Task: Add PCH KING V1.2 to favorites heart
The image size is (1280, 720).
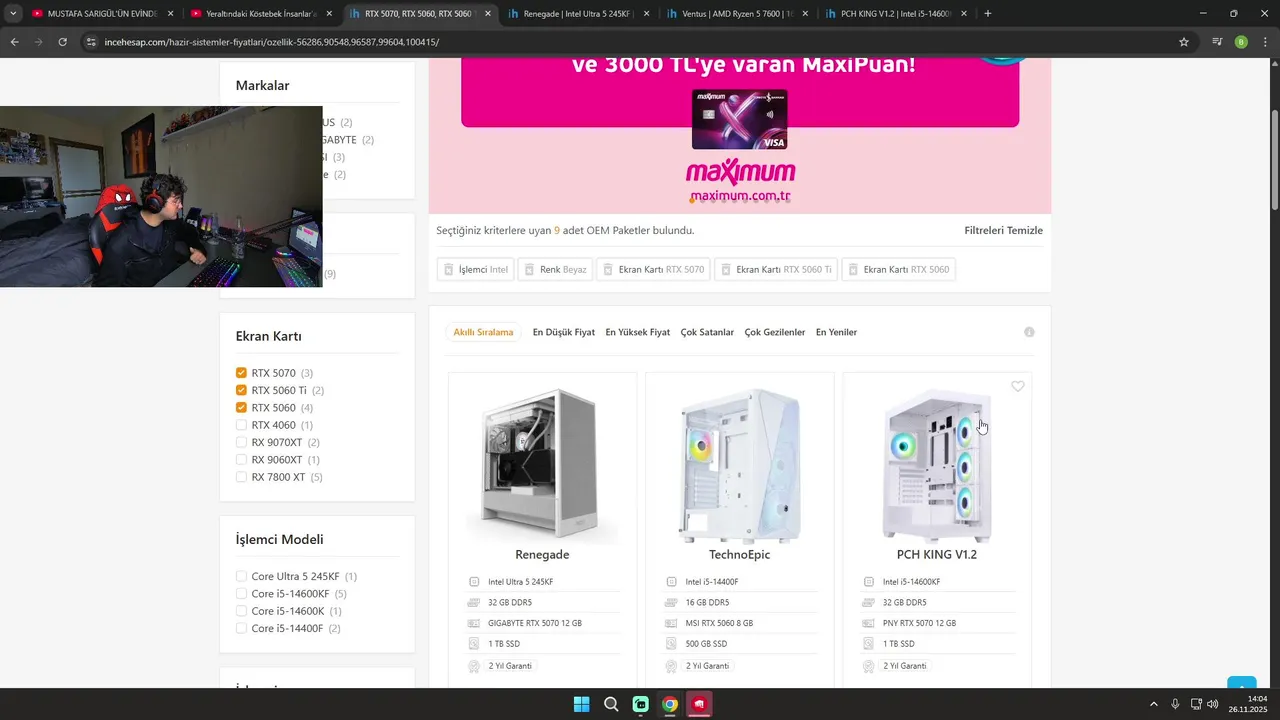Action: click(1018, 386)
